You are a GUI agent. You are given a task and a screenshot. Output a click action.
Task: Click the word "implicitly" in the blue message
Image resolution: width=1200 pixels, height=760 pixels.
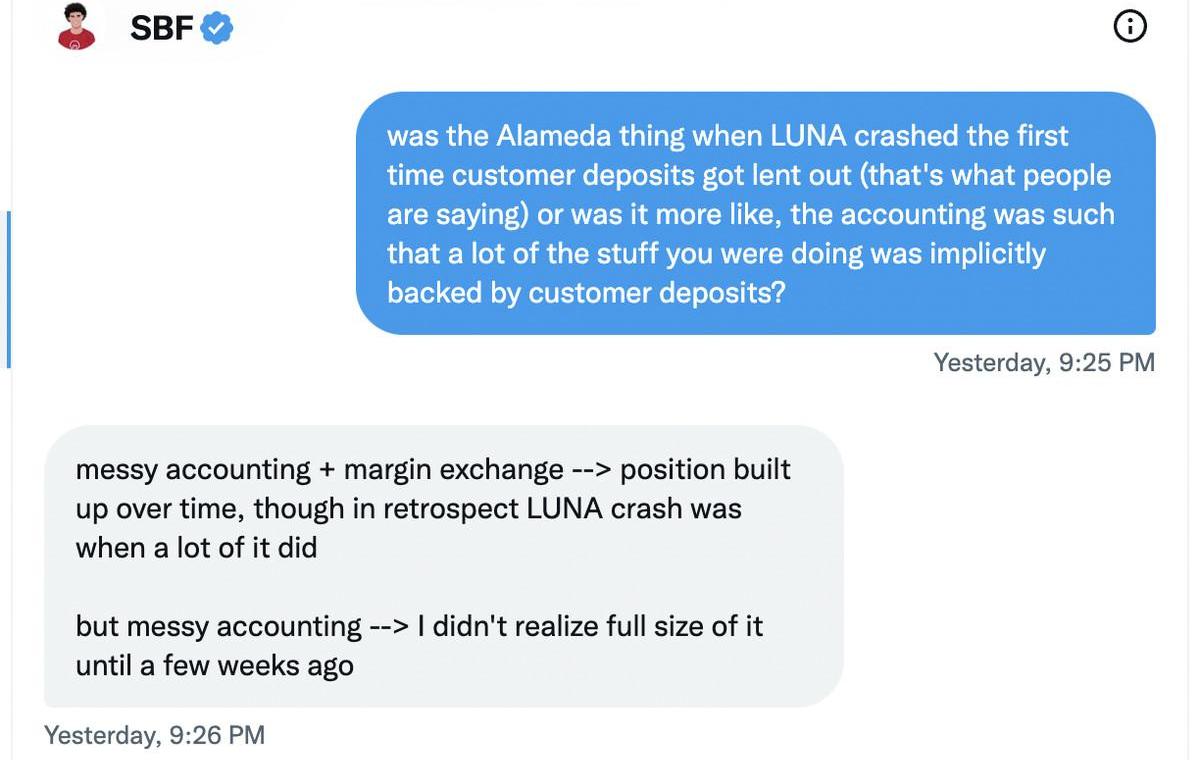(x=987, y=253)
